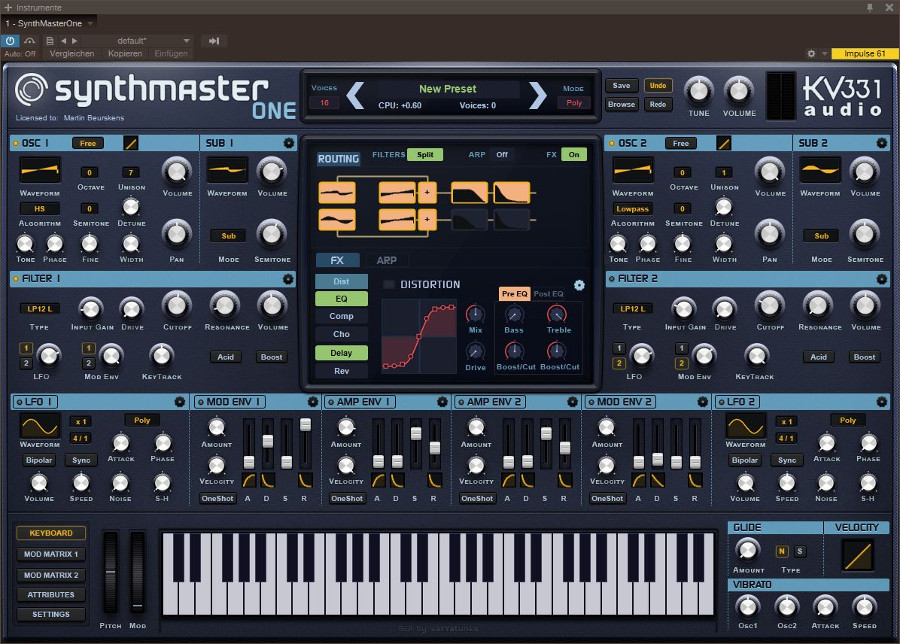Screen dimensions: 900x644
Task: Open the Mode Poly dropdown in header
Action: [x=574, y=103]
